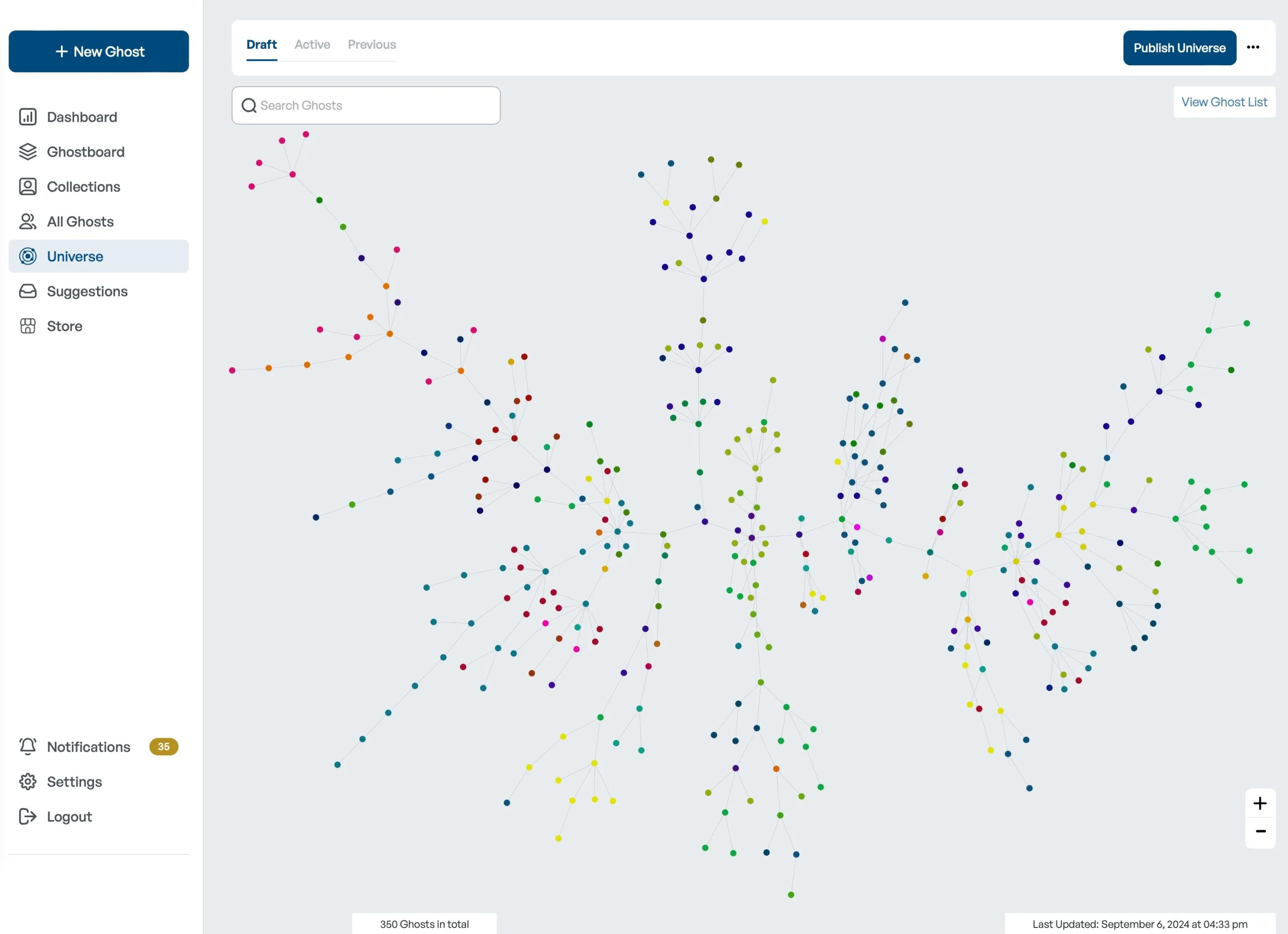The image size is (1288, 934).
Task: Select the Ghostboard icon
Action: pos(28,151)
